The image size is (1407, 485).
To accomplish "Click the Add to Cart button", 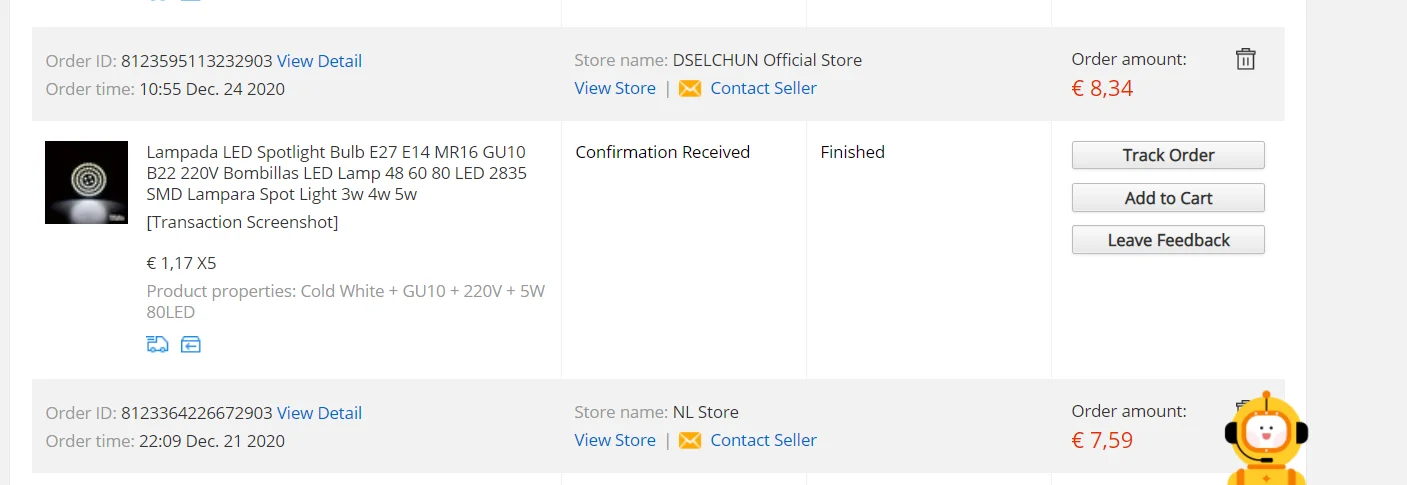I will coord(1168,198).
